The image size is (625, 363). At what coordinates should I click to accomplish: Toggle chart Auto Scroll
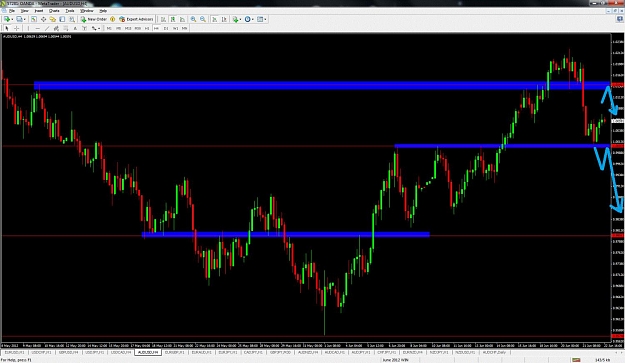(x=214, y=19)
